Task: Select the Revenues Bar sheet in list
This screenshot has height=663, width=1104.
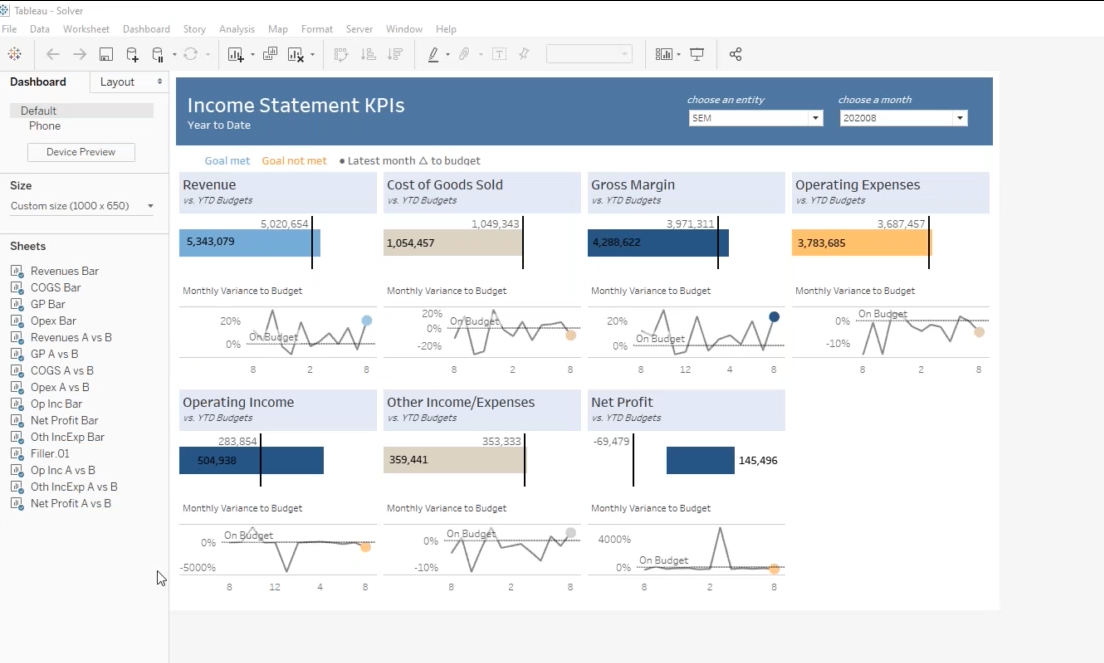Action: click(64, 271)
